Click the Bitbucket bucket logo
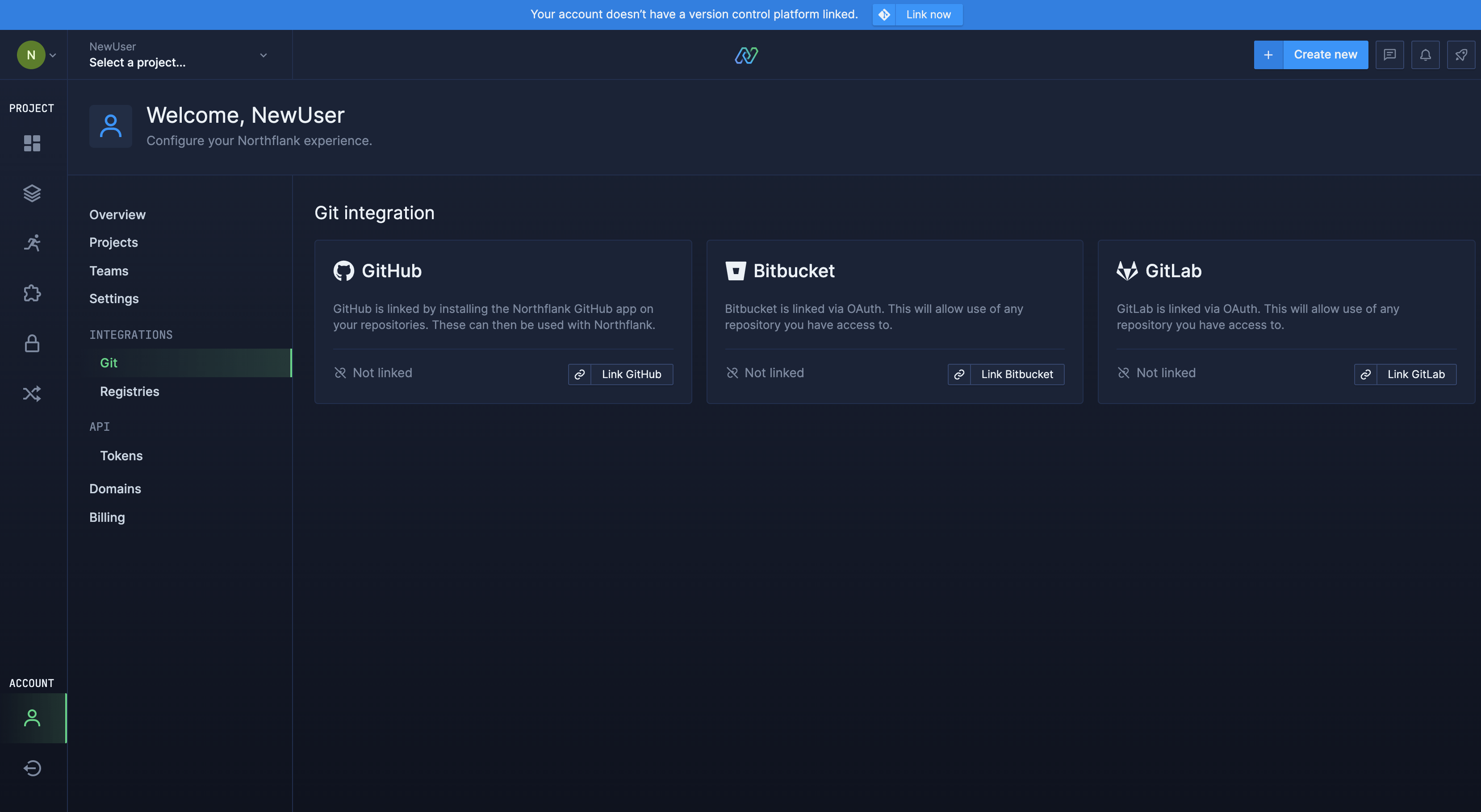The image size is (1481, 812). (x=735, y=271)
